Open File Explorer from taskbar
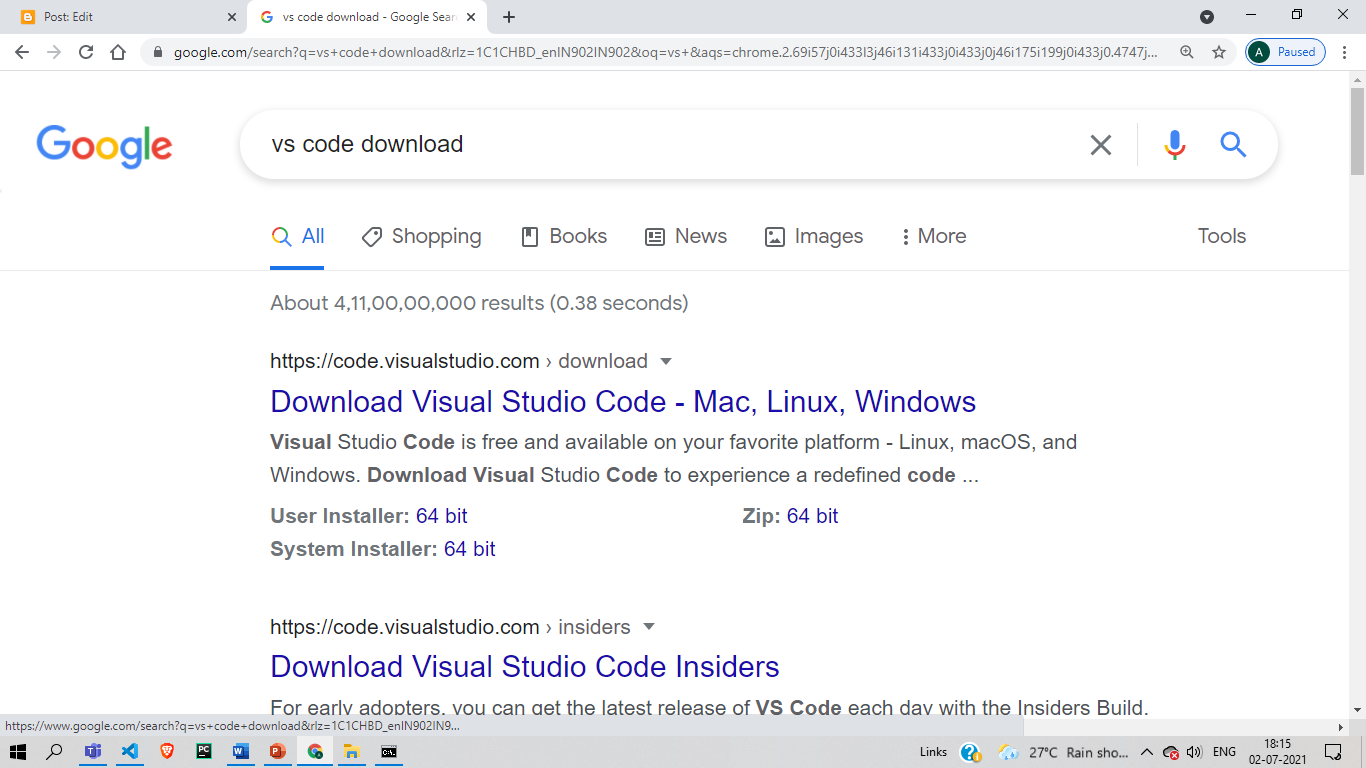This screenshot has height=768, width=1366. [352, 752]
